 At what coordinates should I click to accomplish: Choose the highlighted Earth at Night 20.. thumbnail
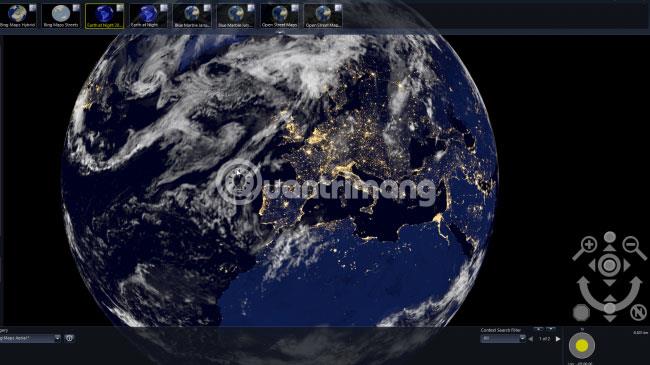pos(104,16)
